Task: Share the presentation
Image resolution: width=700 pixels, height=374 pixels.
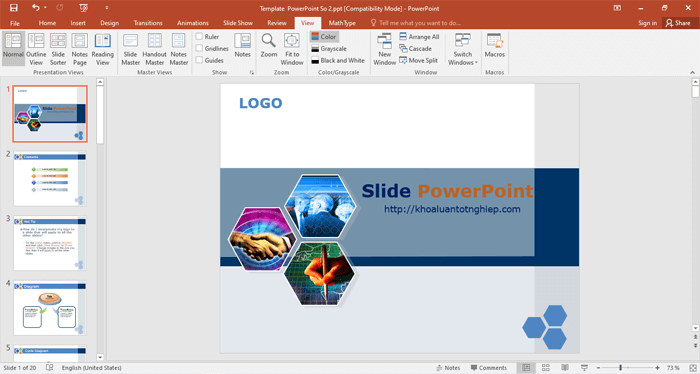Action: pos(678,23)
